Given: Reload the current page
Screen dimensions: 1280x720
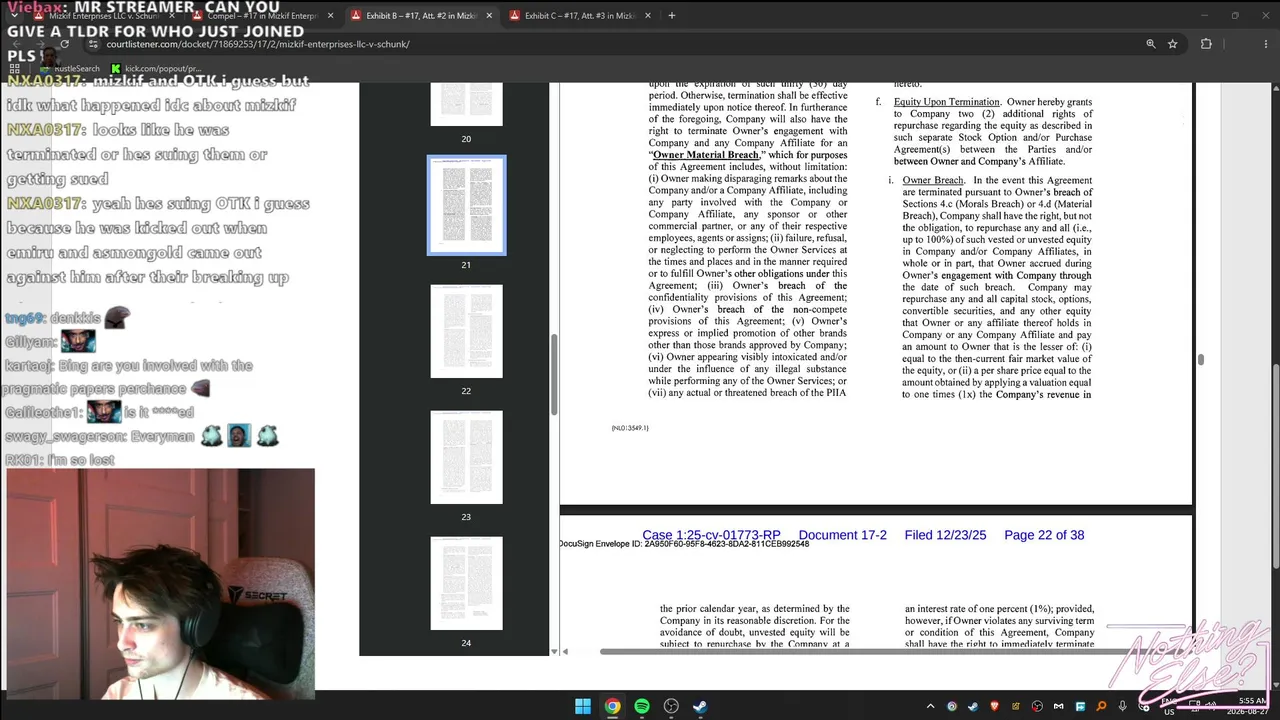Looking at the screenshot, I should pyautogui.click(x=64, y=44).
